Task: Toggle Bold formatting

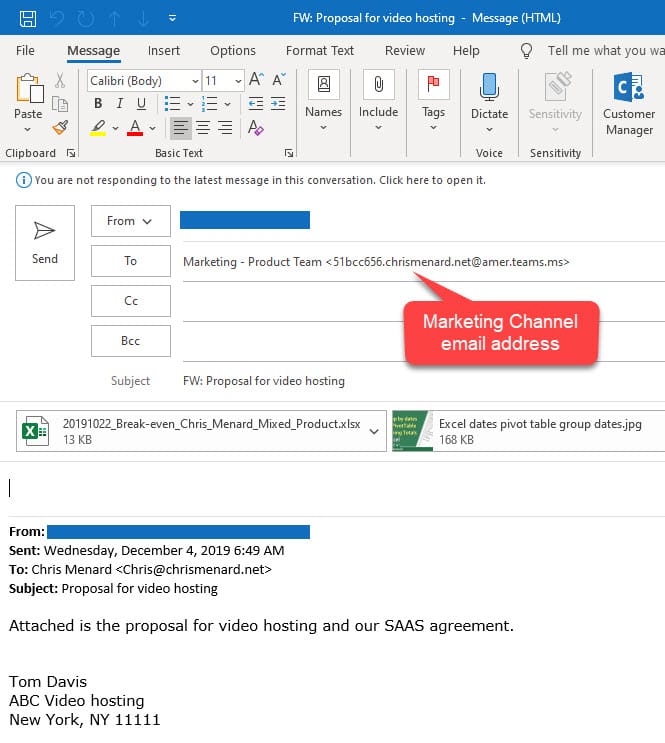Action: point(98,103)
